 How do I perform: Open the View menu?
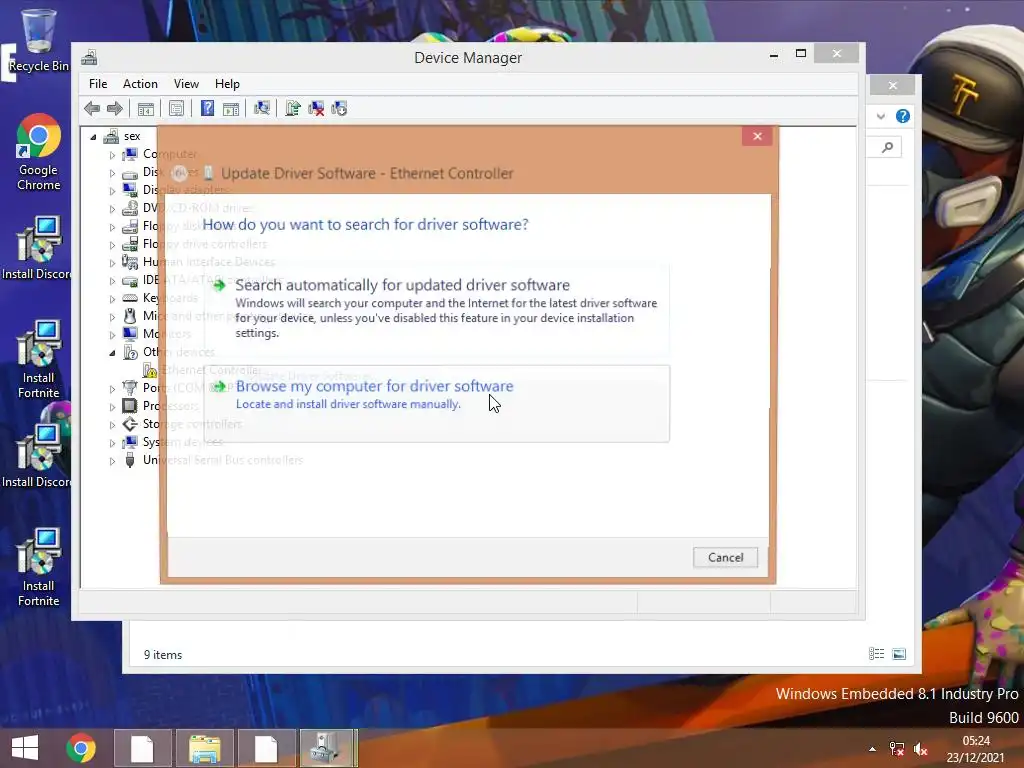click(x=186, y=84)
